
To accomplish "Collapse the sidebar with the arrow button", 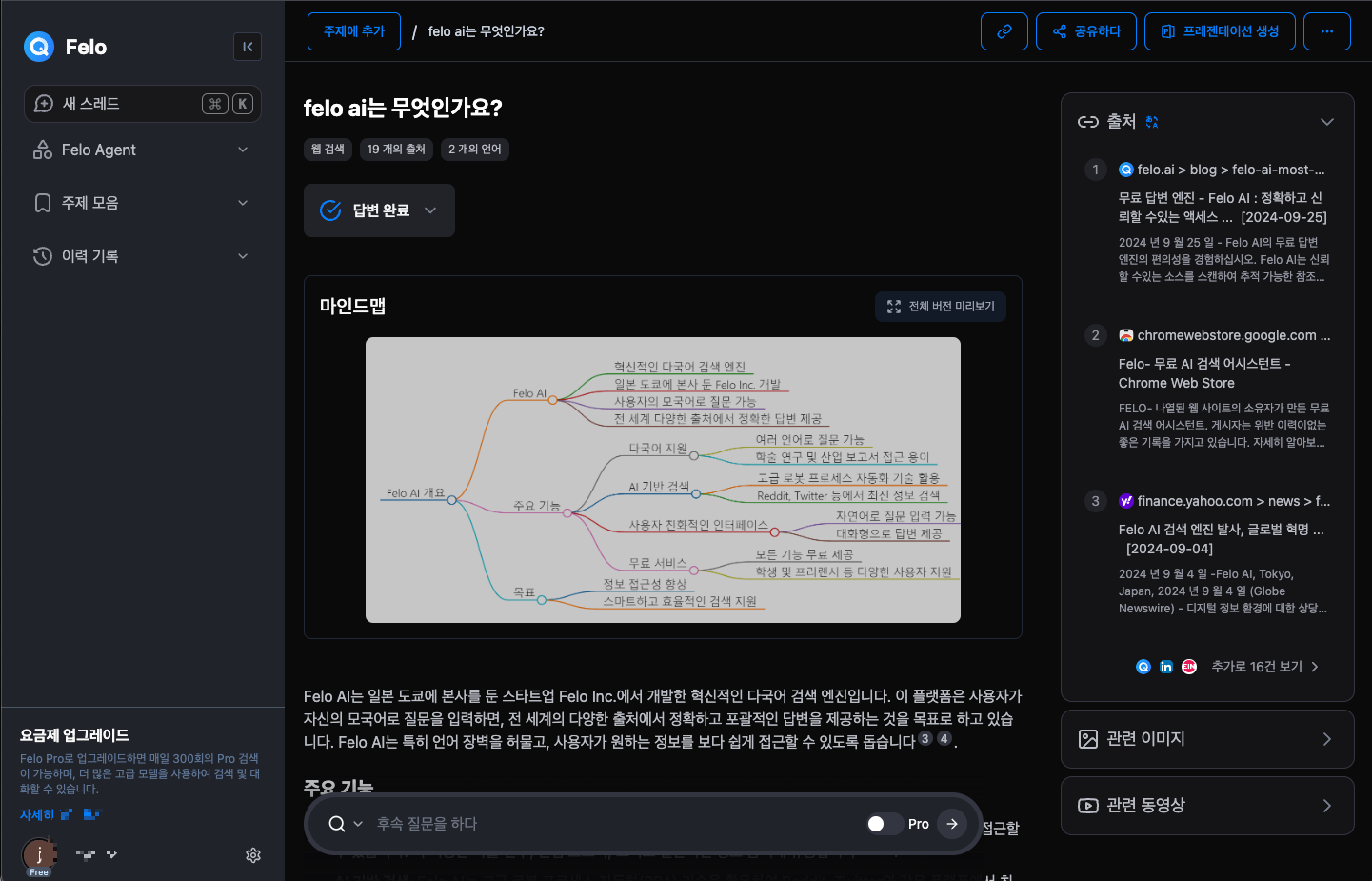I will coord(248,47).
